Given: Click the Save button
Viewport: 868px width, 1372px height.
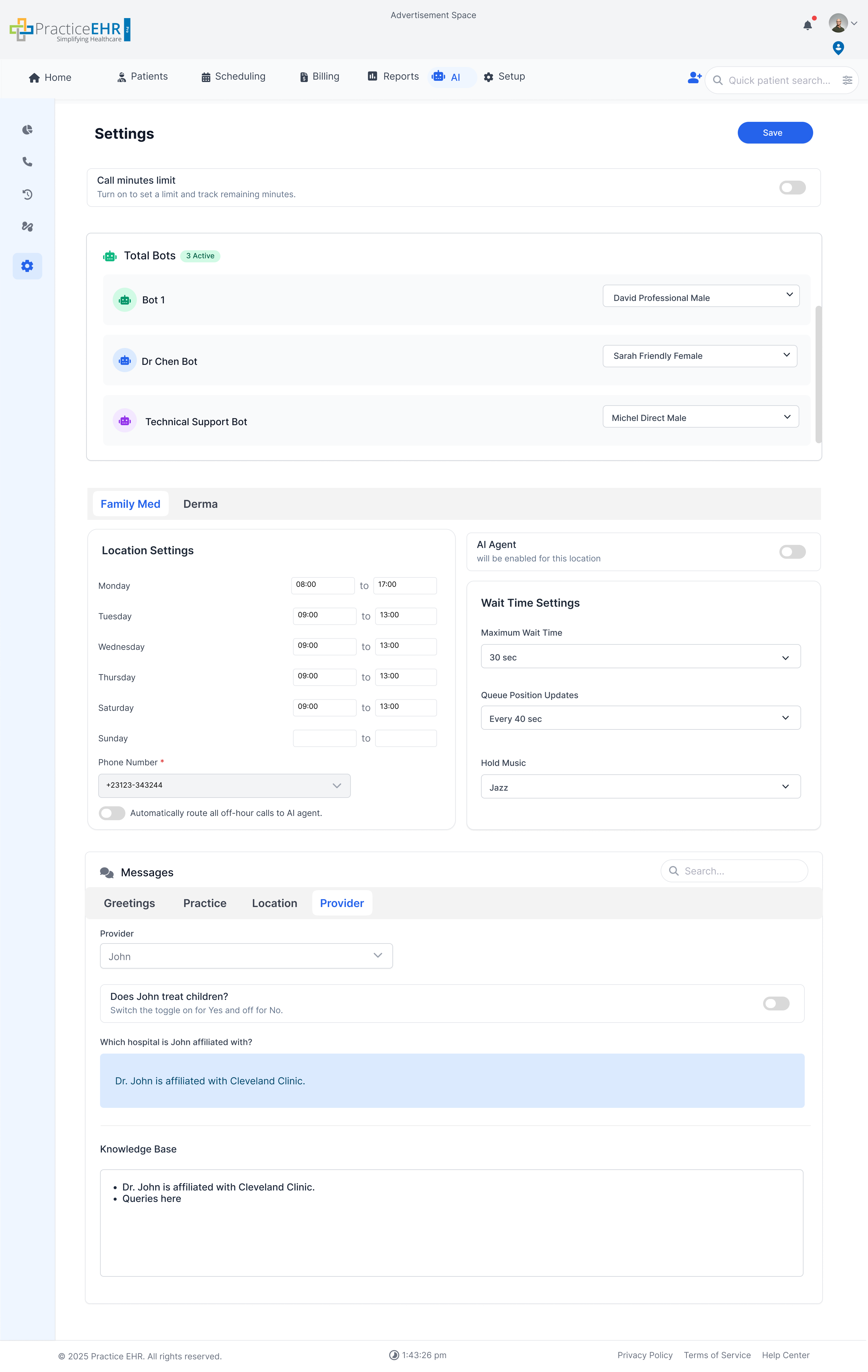Looking at the screenshot, I should 775,132.
